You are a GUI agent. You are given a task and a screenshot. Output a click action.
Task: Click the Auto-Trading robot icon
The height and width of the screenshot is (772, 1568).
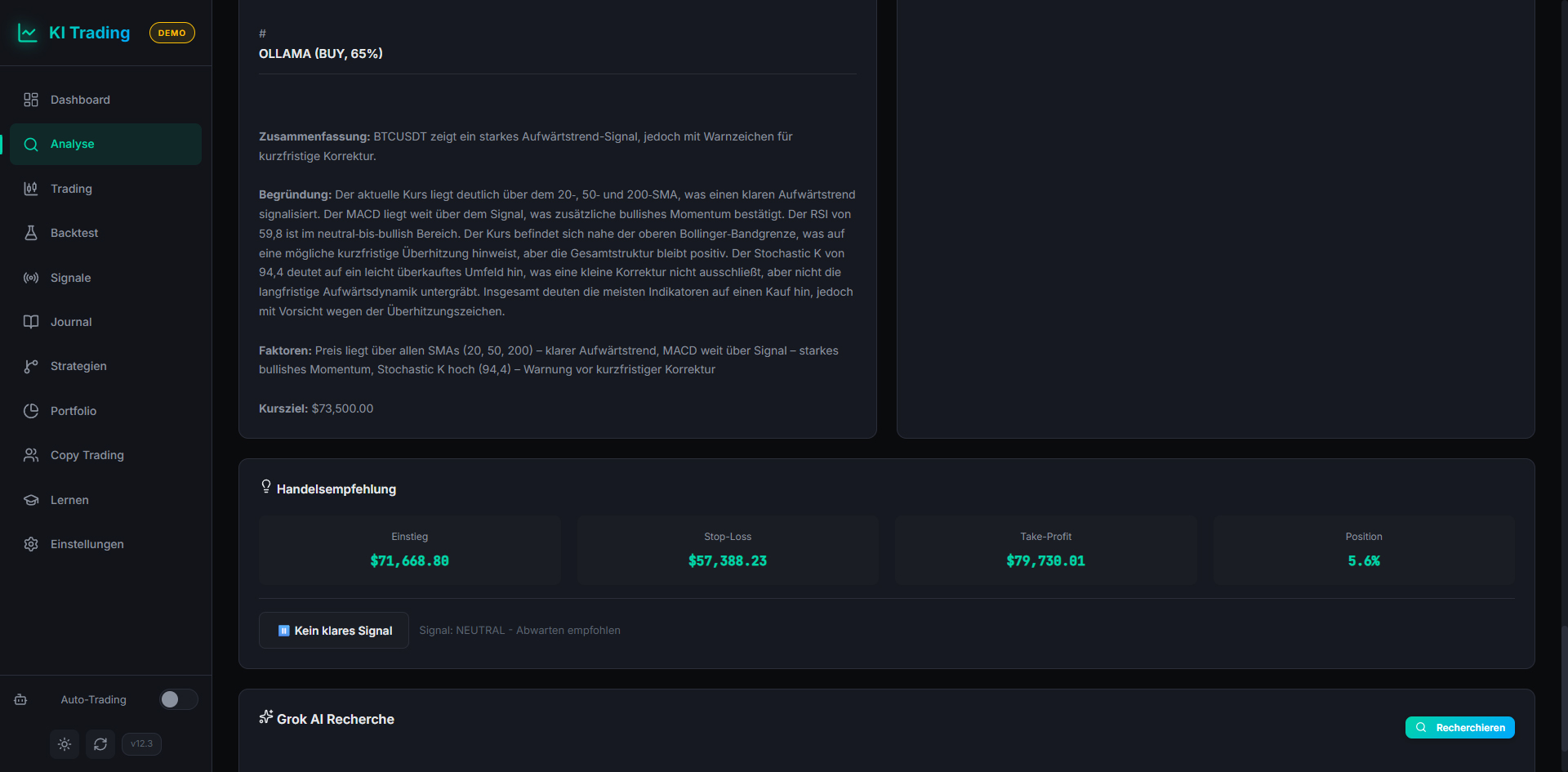tap(20, 699)
